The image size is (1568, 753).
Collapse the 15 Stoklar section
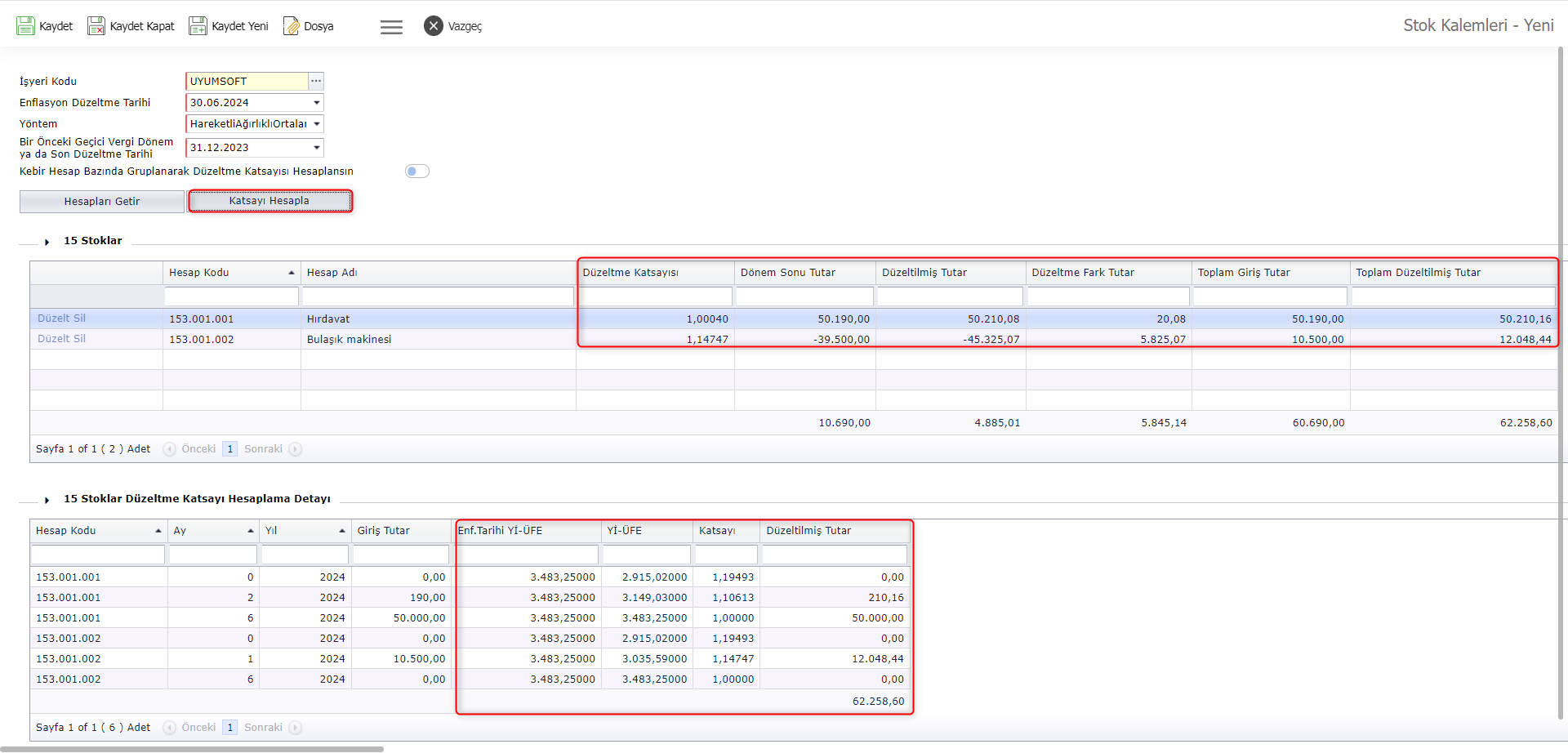(x=47, y=242)
